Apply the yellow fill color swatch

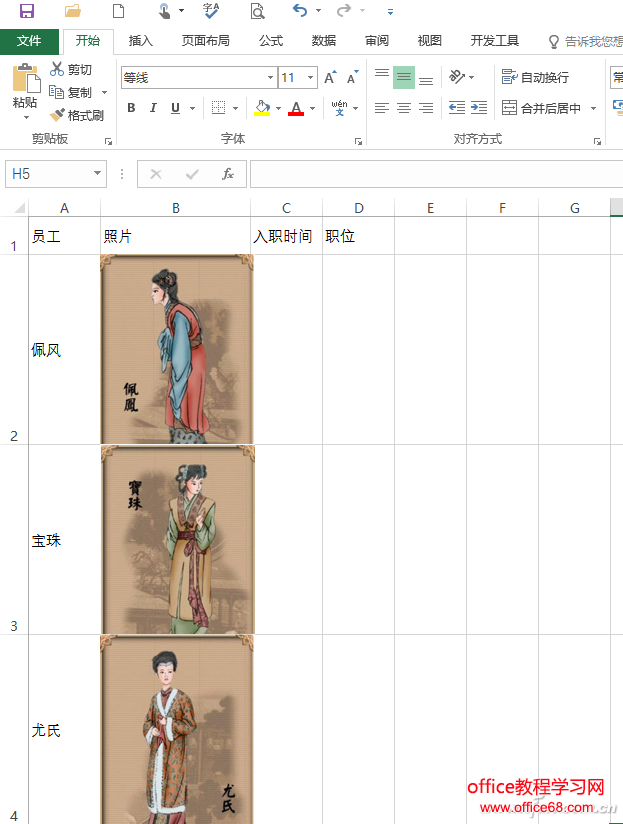[x=262, y=108]
